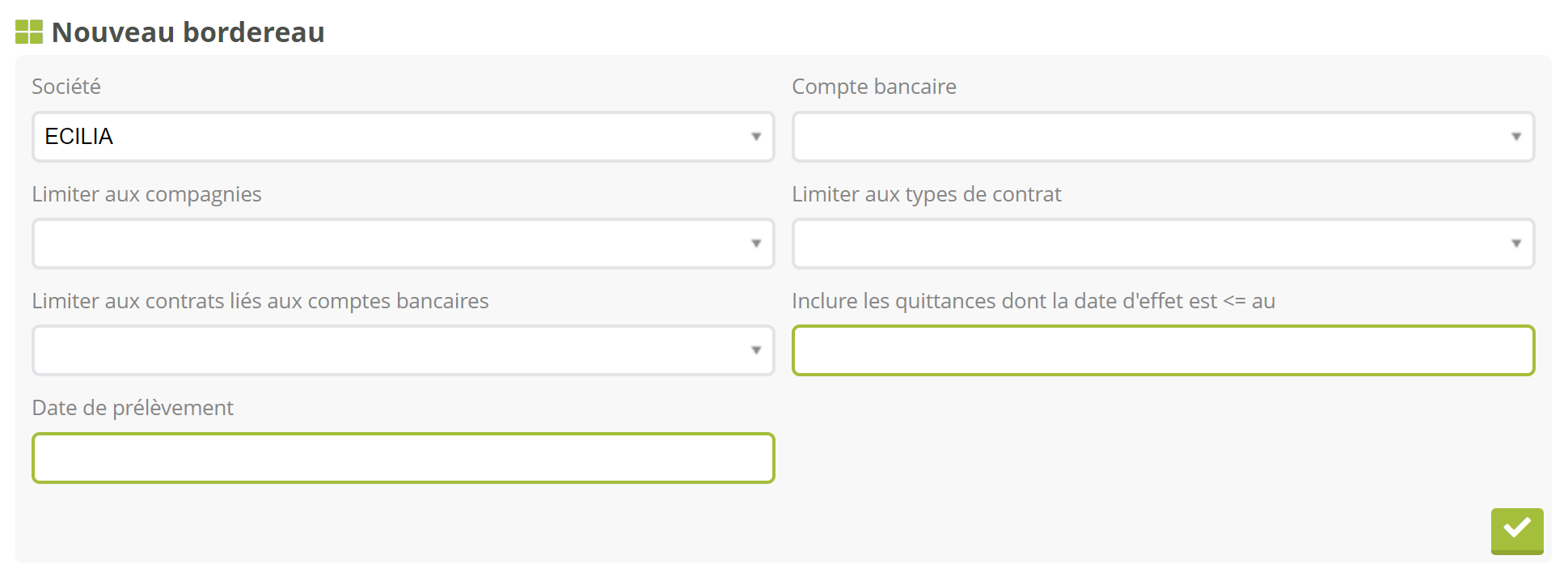Select the Date de prélèvement label
The height and width of the screenshot is (581, 1568).
coord(133,408)
